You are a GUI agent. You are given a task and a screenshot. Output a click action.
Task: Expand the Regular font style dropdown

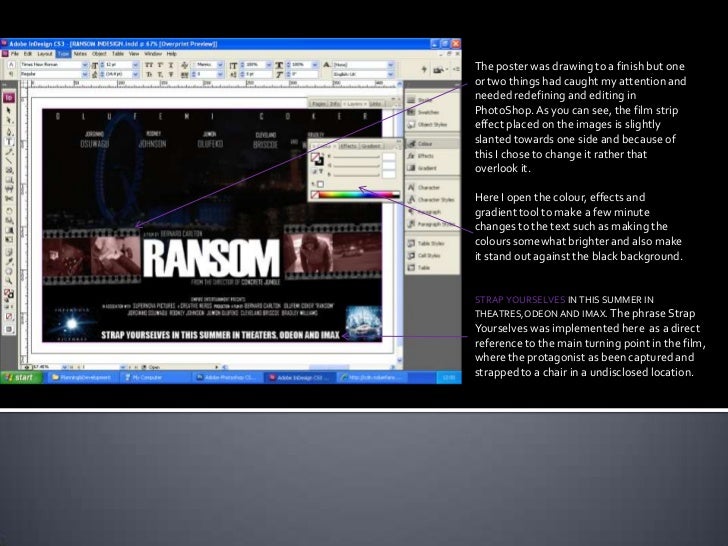pyautogui.click(x=85, y=74)
